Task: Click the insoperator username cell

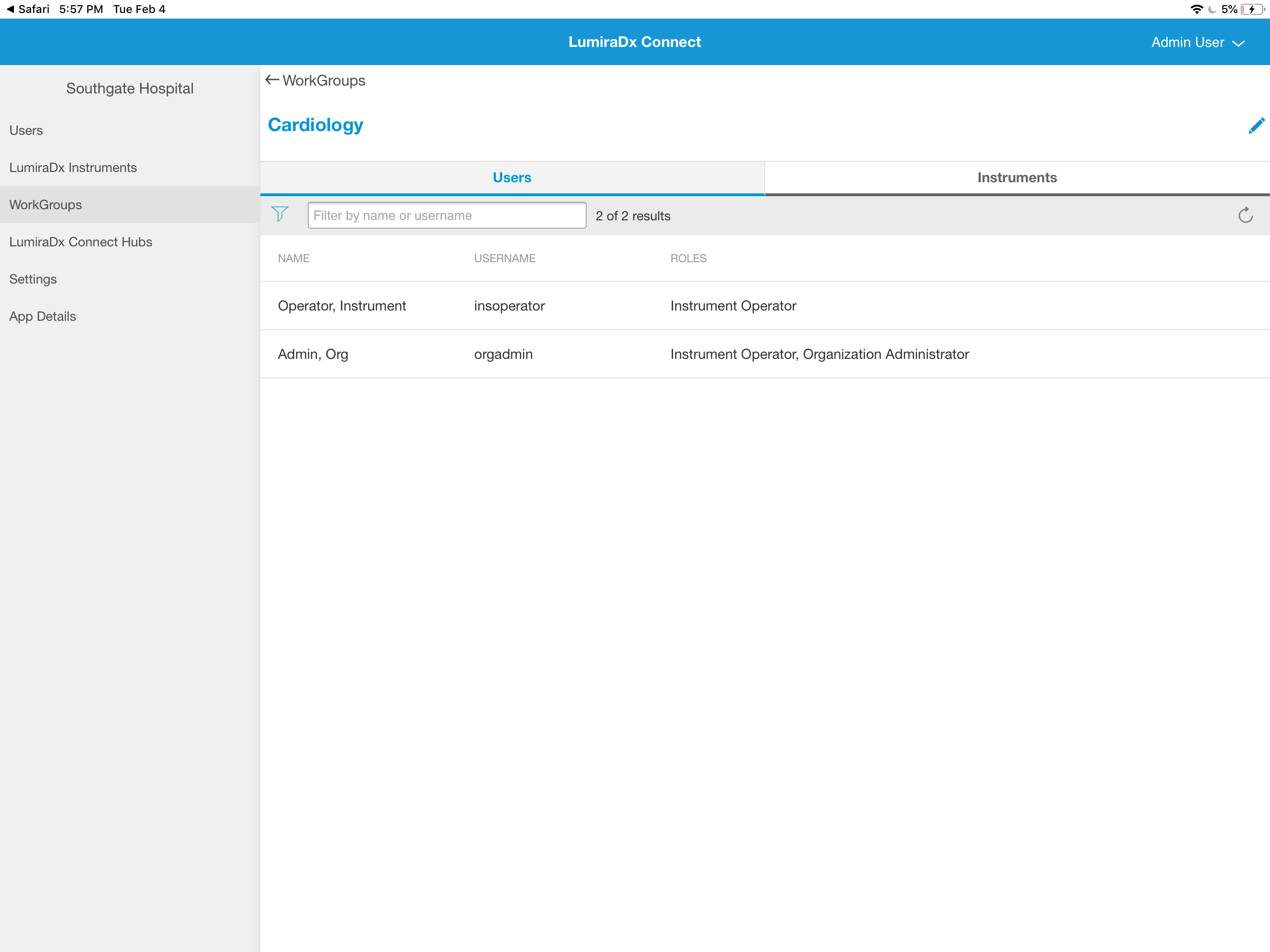Action: 509,306
